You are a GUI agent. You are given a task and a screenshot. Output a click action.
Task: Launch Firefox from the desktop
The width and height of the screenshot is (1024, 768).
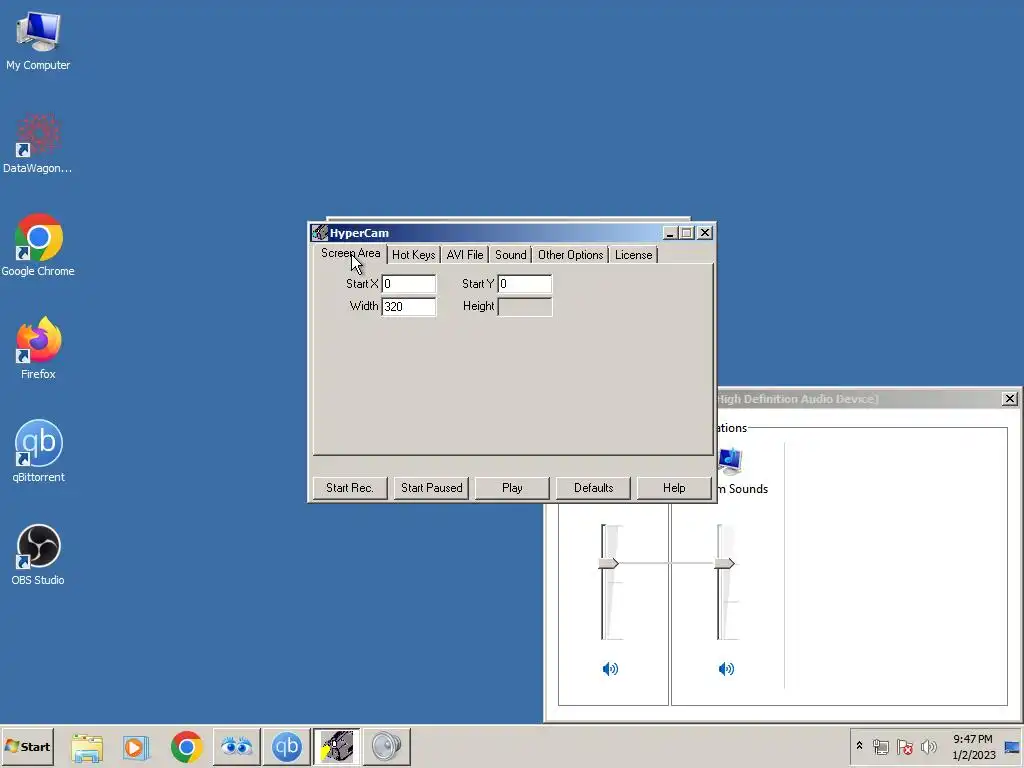click(x=38, y=349)
